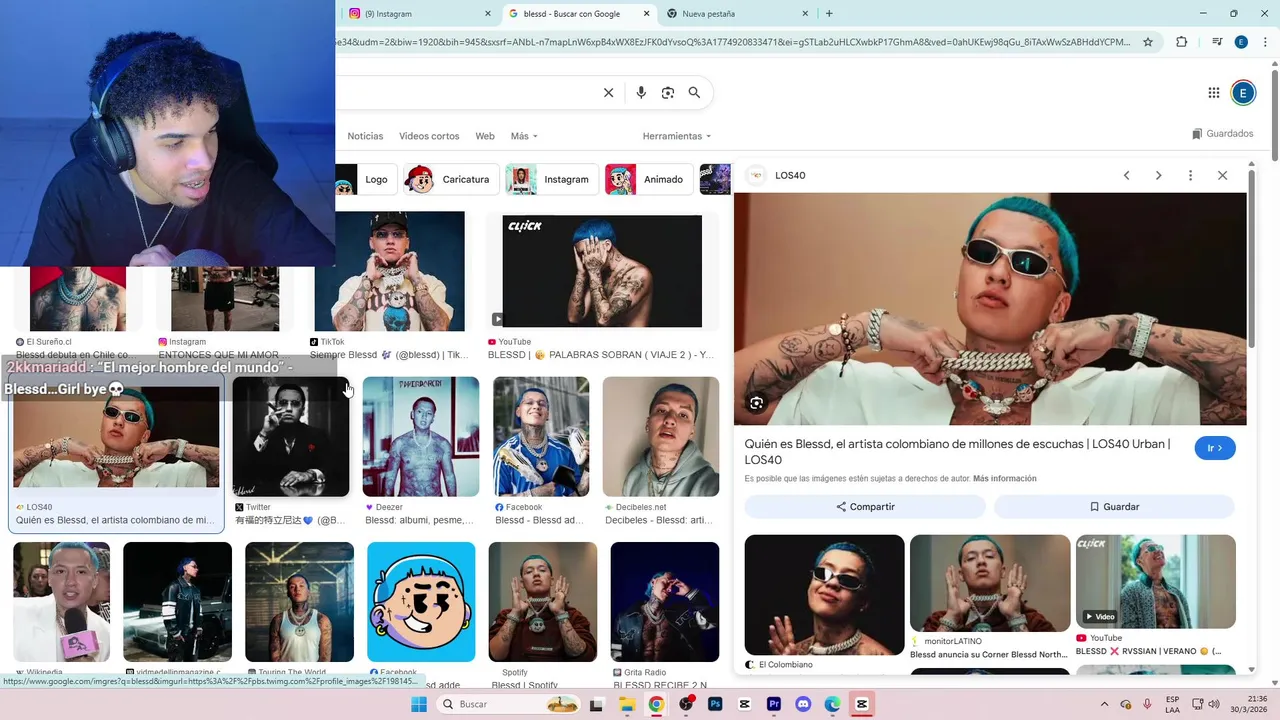Switch to the Videos cortos tab

pos(429,136)
